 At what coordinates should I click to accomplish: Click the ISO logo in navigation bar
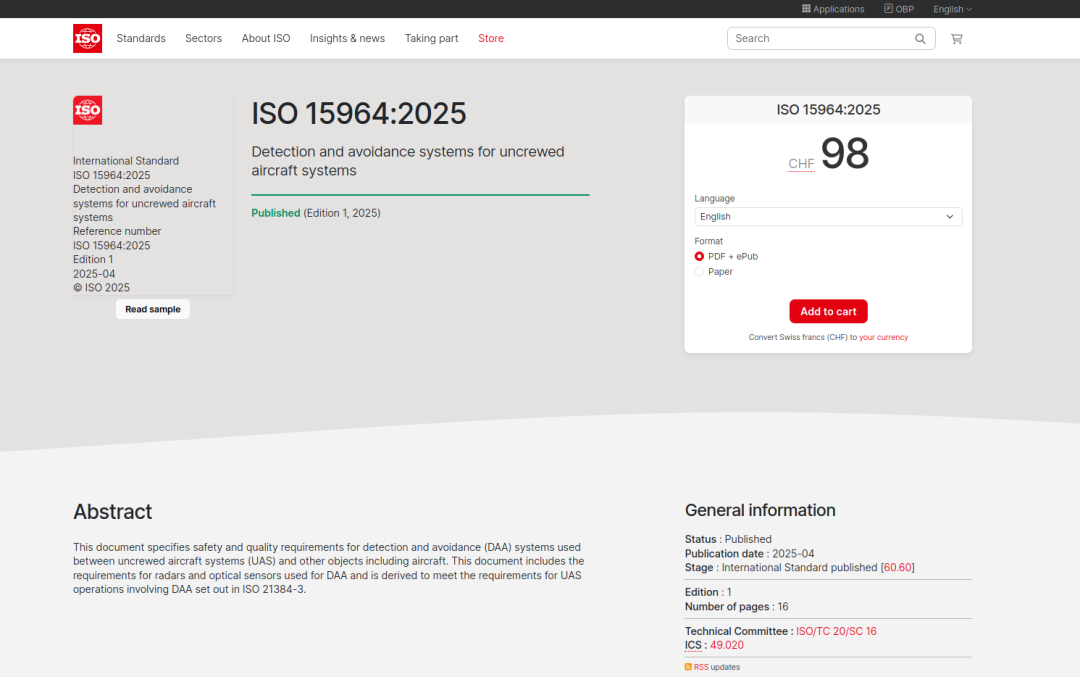87,39
